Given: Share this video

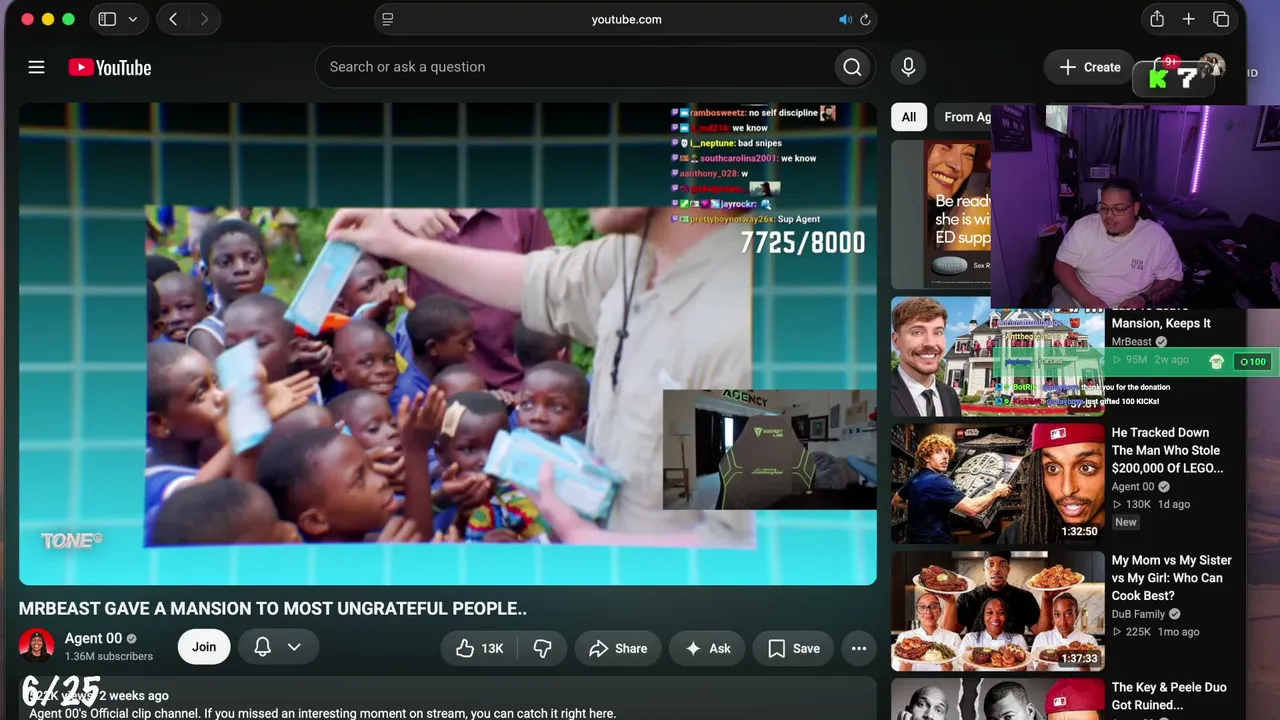Looking at the screenshot, I should pyautogui.click(x=618, y=648).
